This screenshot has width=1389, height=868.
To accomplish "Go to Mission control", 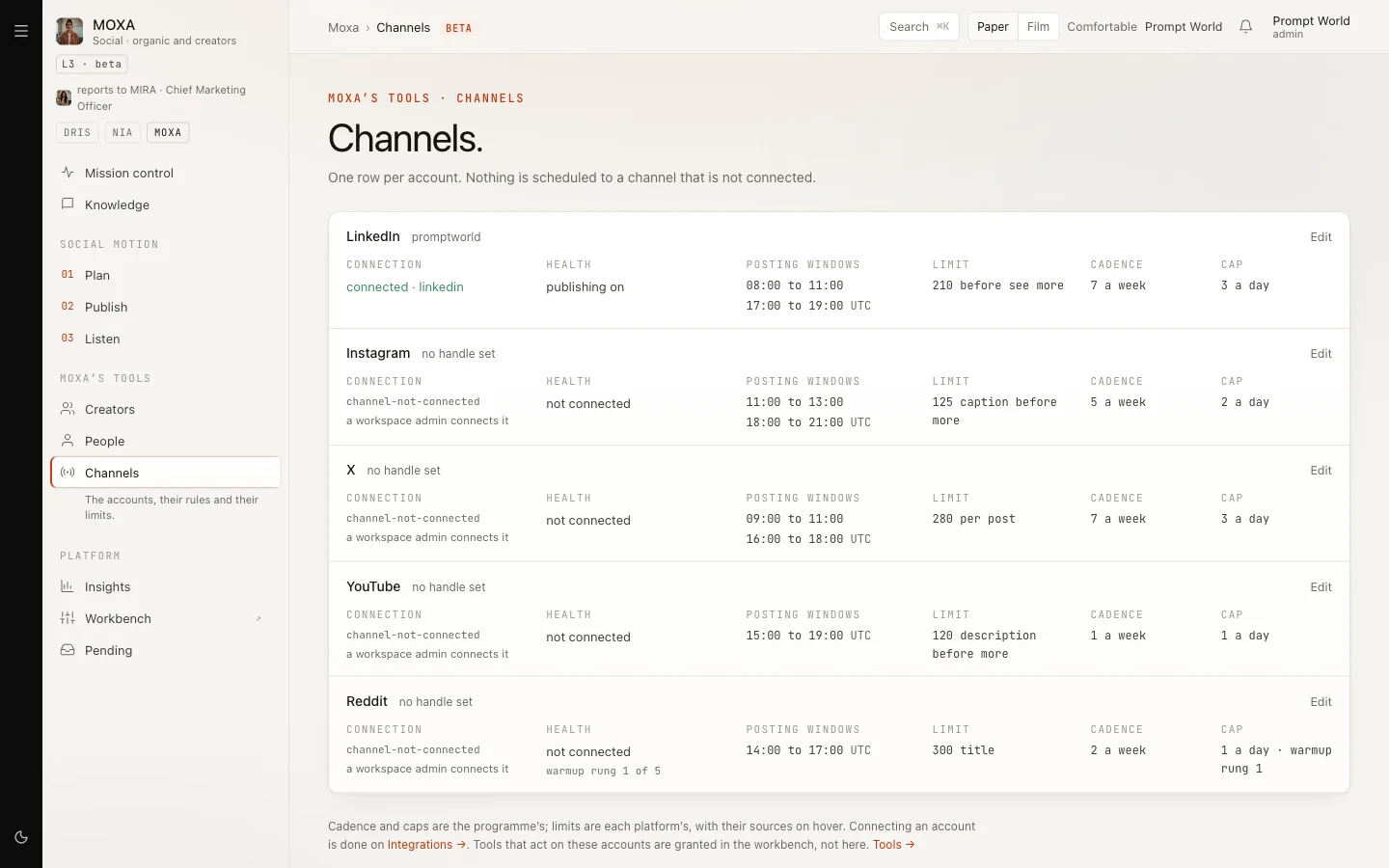I will tap(166, 173).
